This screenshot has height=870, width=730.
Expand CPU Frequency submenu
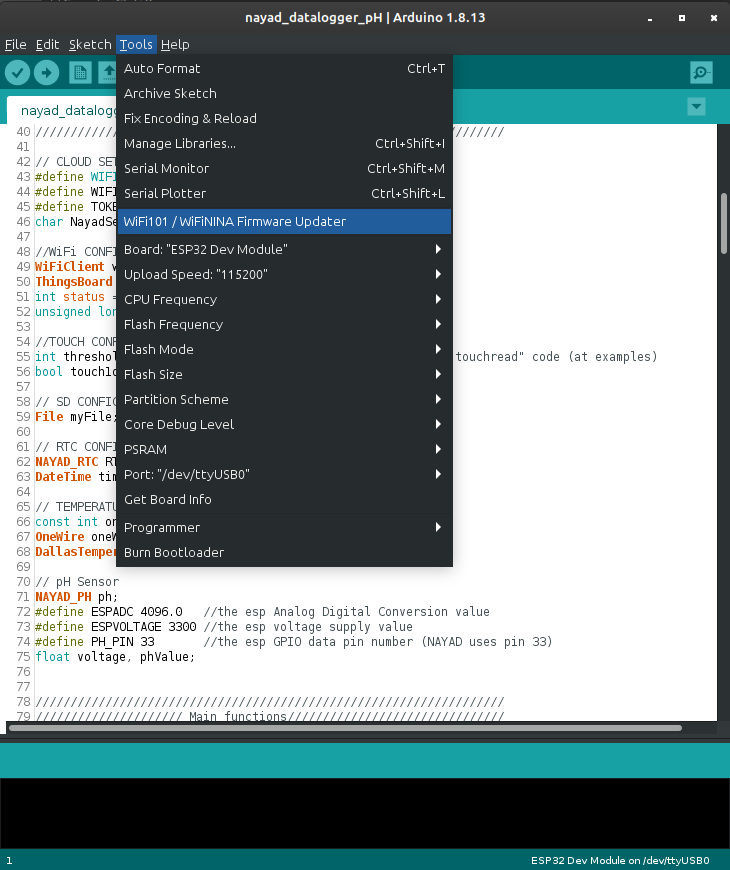tap(284, 299)
